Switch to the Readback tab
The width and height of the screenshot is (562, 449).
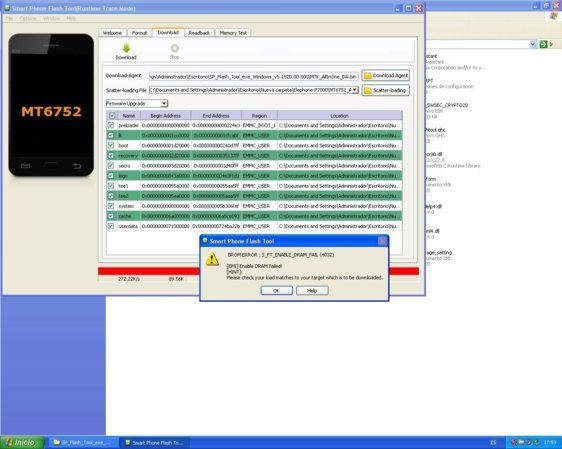[x=199, y=33]
